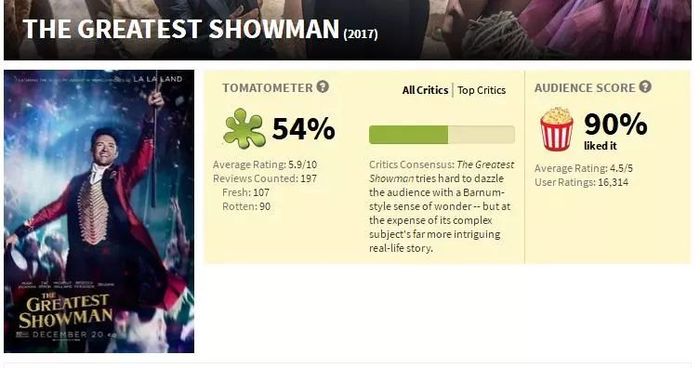The width and height of the screenshot is (700, 368).
Task: Click the 90% audience score
Action: coord(615,124)
